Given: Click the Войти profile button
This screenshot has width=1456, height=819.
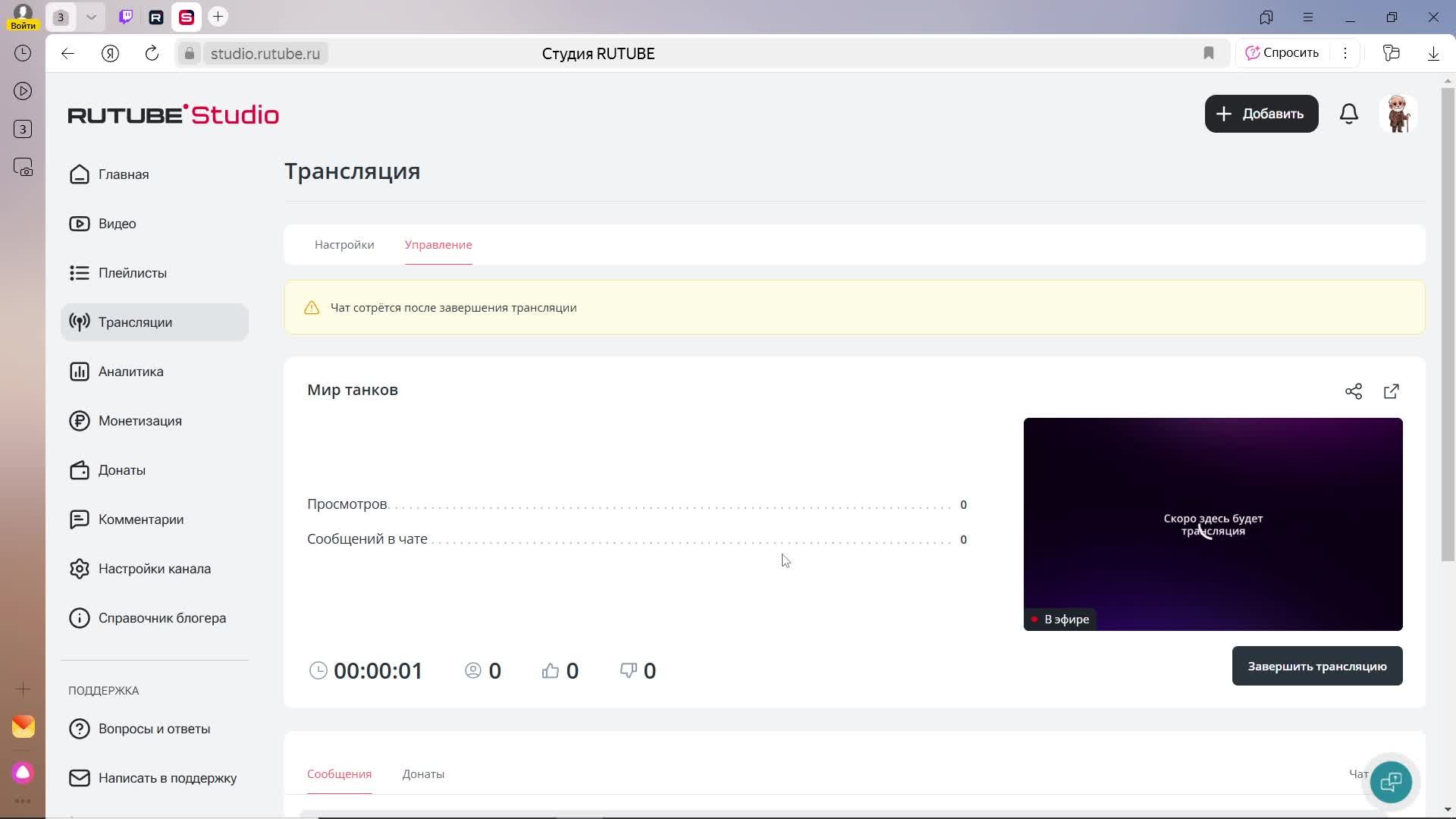Looking at the screenshot, I should click(x=23, y=17).
